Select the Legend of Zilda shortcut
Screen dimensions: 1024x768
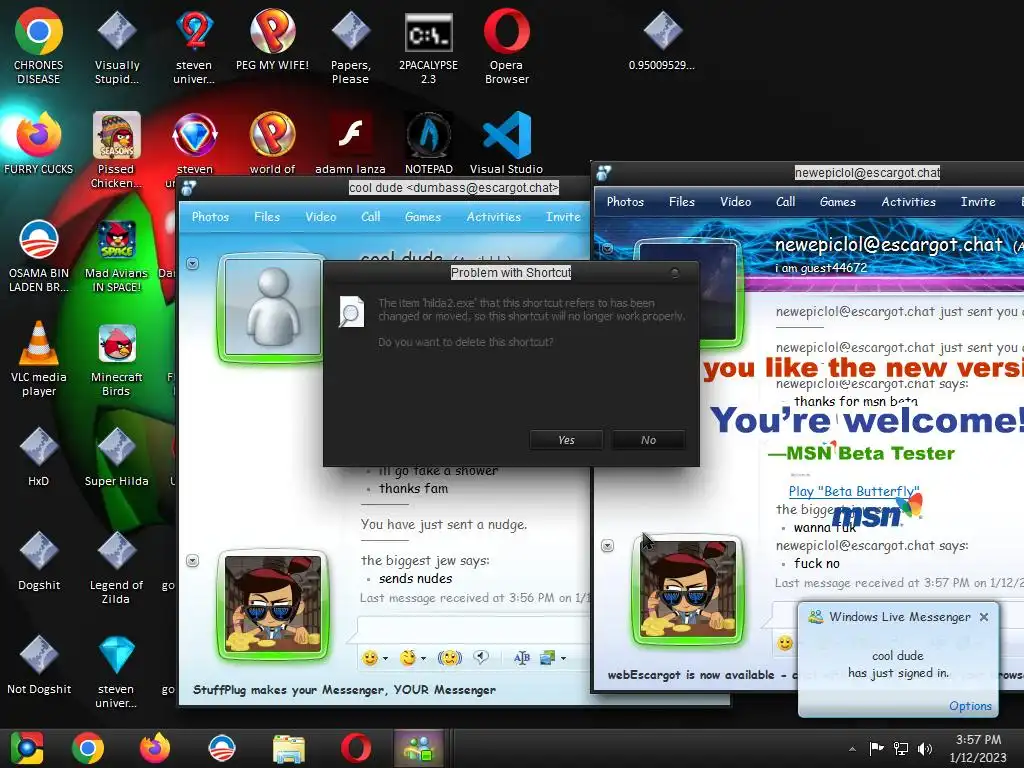pos(116,567)
